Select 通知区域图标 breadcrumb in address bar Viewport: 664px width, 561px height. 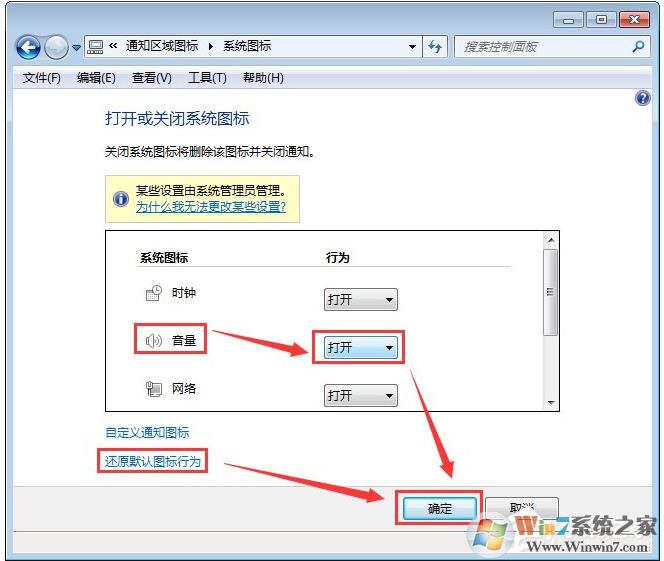[x=162, y=46]
